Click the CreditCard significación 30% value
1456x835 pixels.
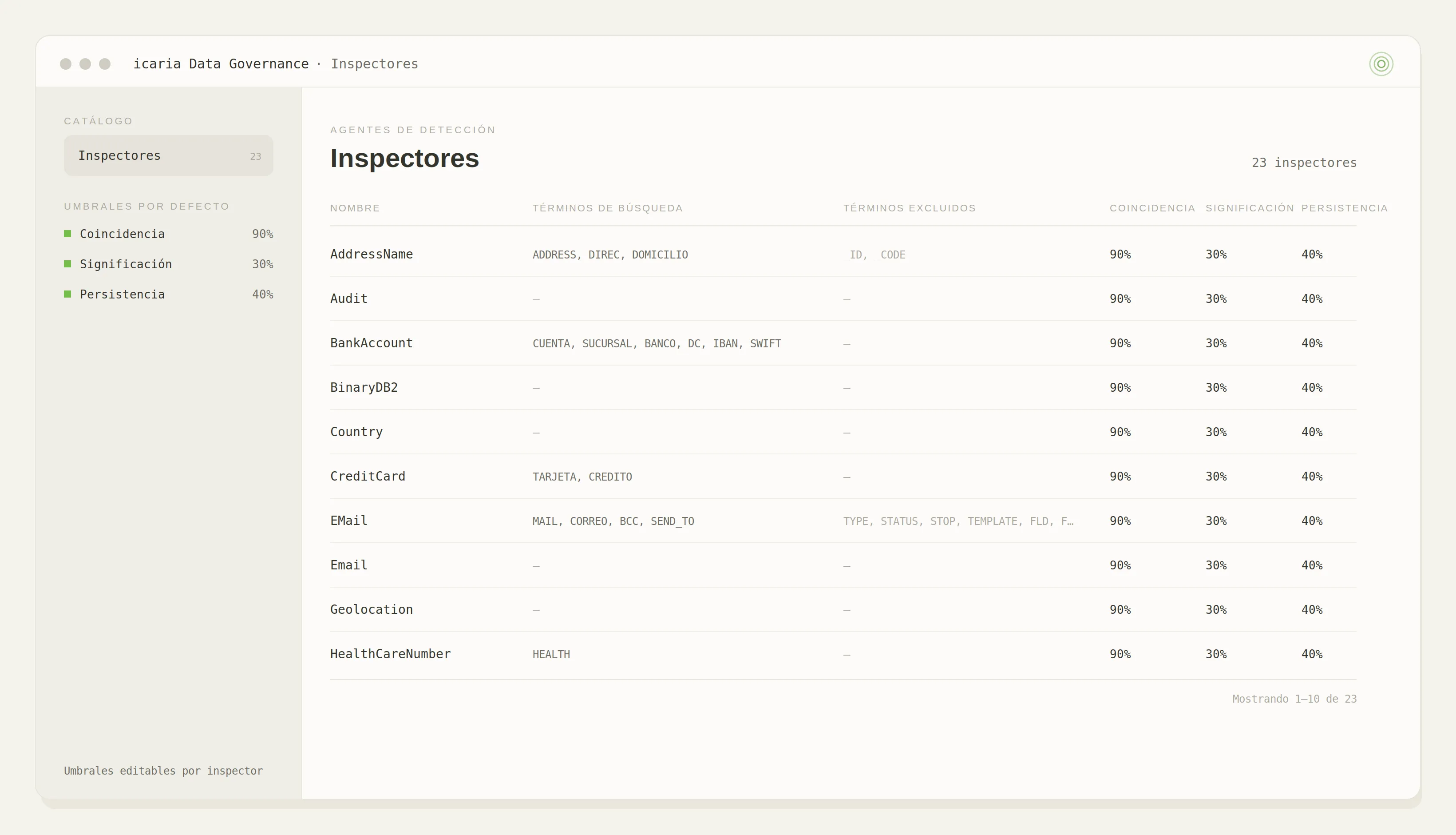[x=1216, y=477]
